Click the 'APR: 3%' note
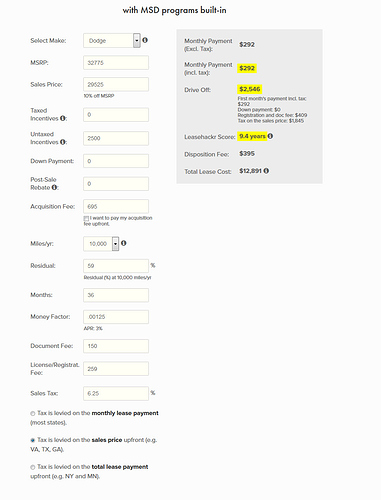Viewport: 381px width, 500px height. tap(93, 328)
